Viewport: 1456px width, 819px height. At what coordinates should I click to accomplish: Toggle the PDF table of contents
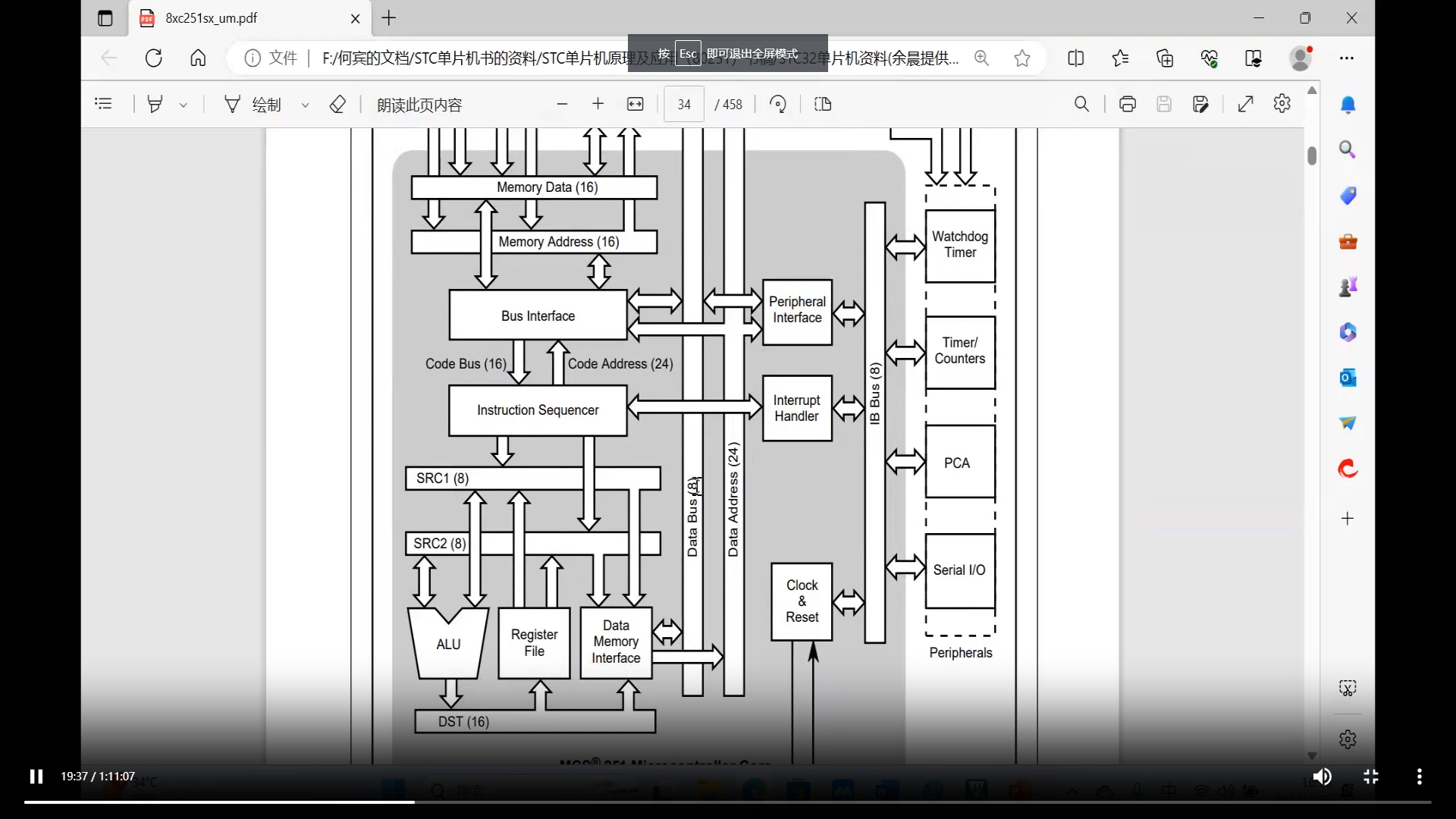tap(104, 104)
